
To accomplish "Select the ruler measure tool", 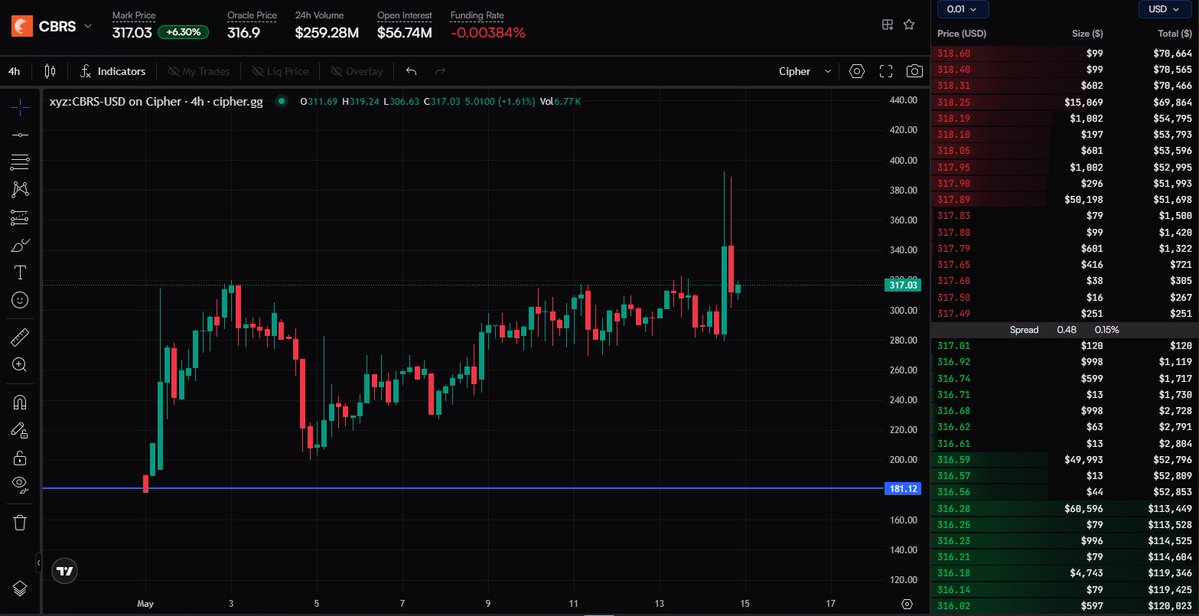I will [x=20, y=336].
